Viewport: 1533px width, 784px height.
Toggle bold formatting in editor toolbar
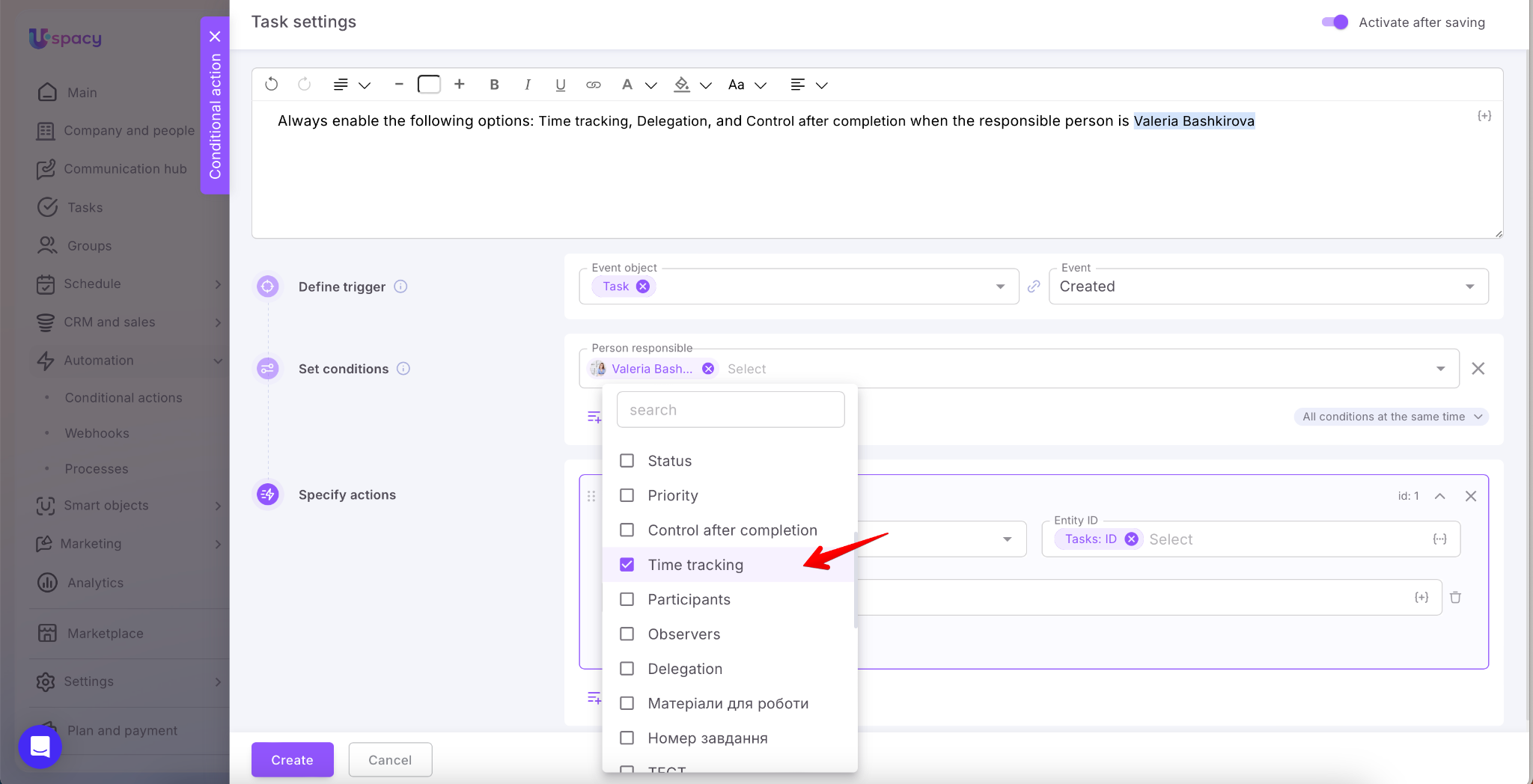coord(494,85)
